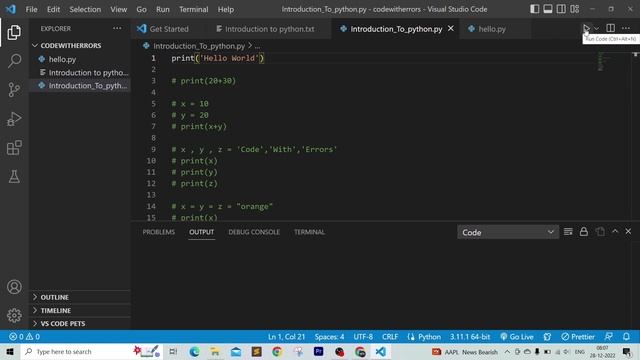The width and height of the screenshot is (640, 360).
Task: Open the Help menu
Action: tap(226, 9)
